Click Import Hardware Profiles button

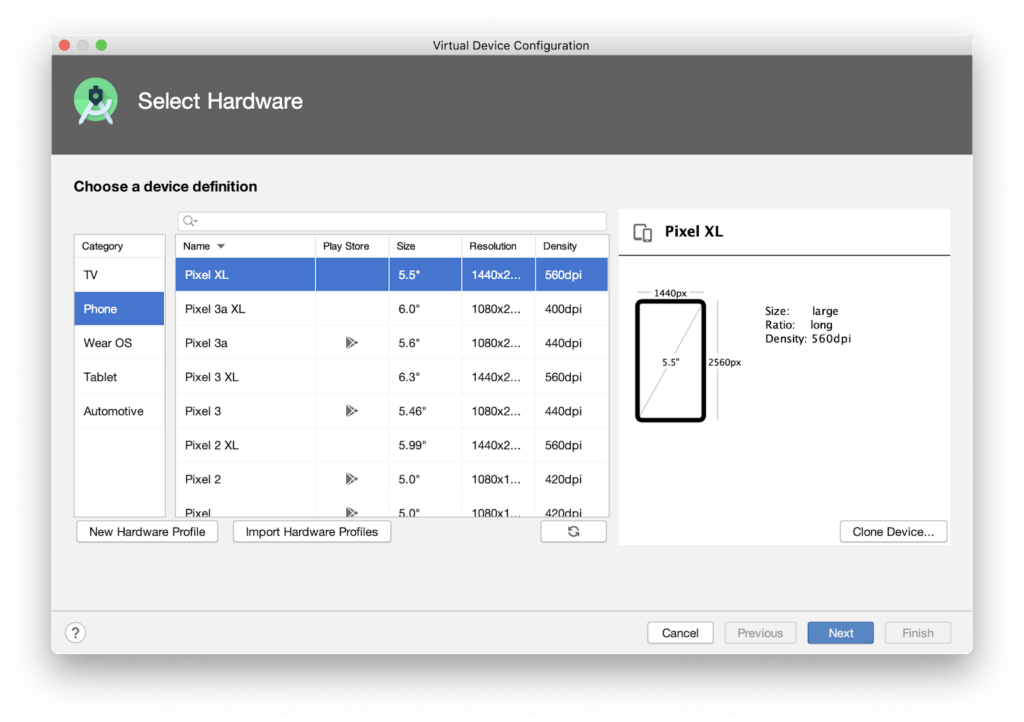coord(312,532)
